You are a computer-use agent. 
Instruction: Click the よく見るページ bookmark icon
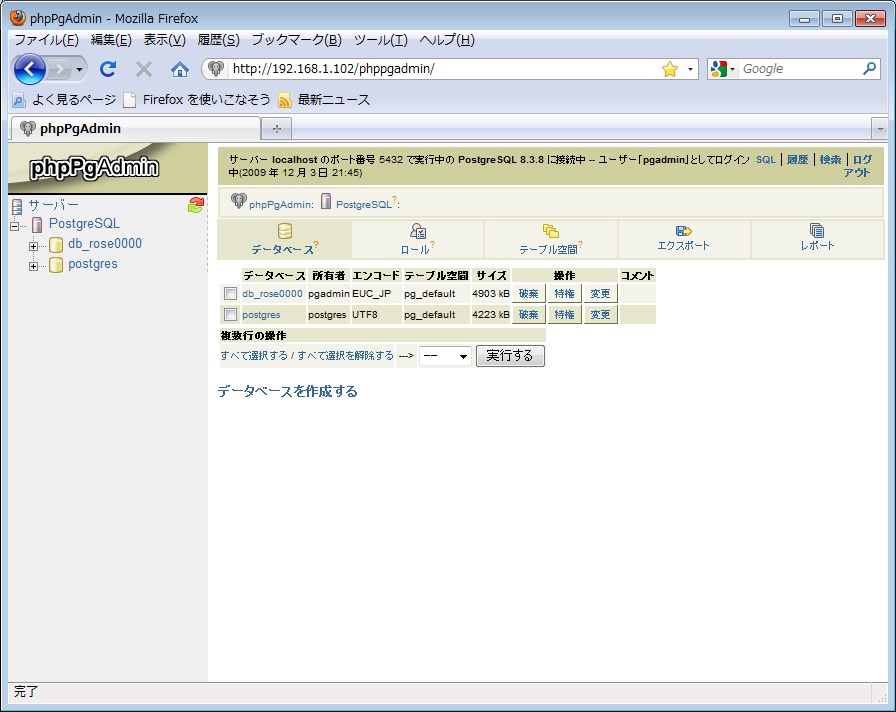[x=19, y=101]
